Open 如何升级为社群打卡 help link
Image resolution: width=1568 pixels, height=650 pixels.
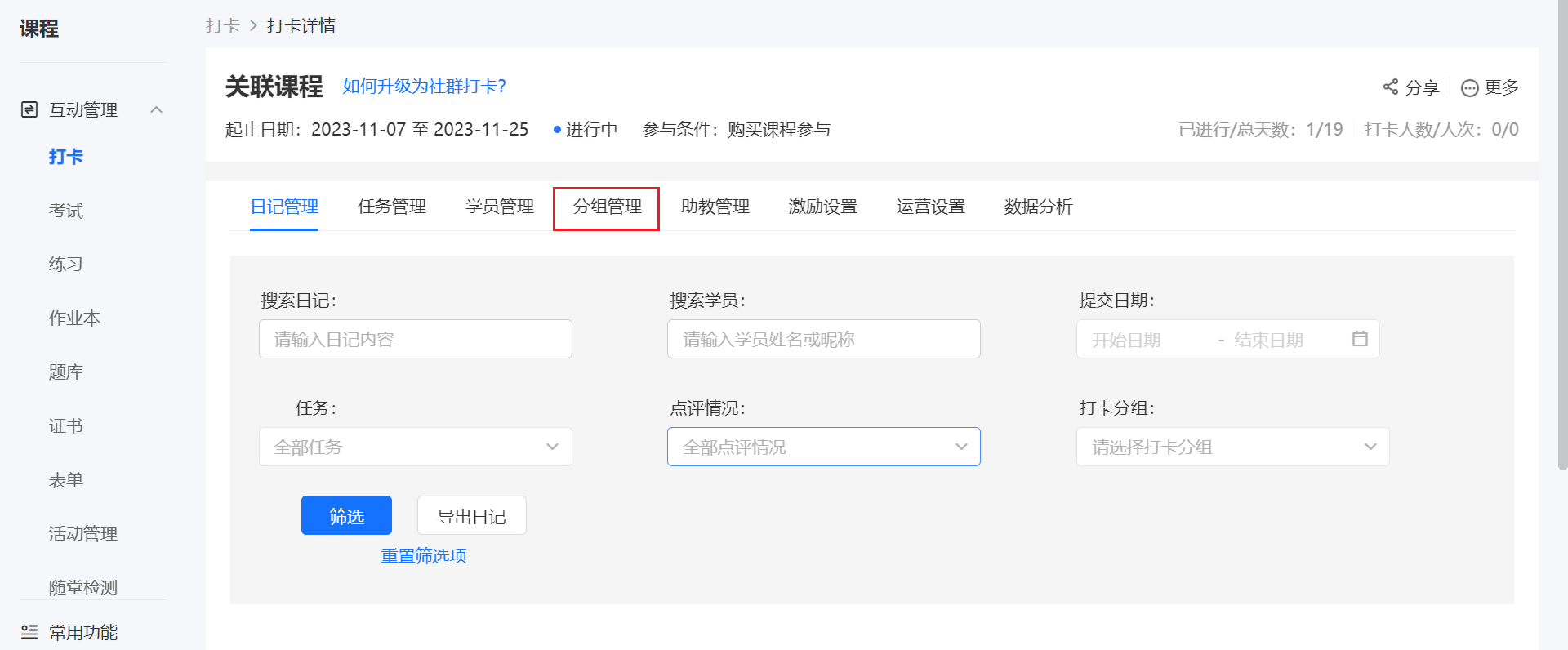[424, 87]
